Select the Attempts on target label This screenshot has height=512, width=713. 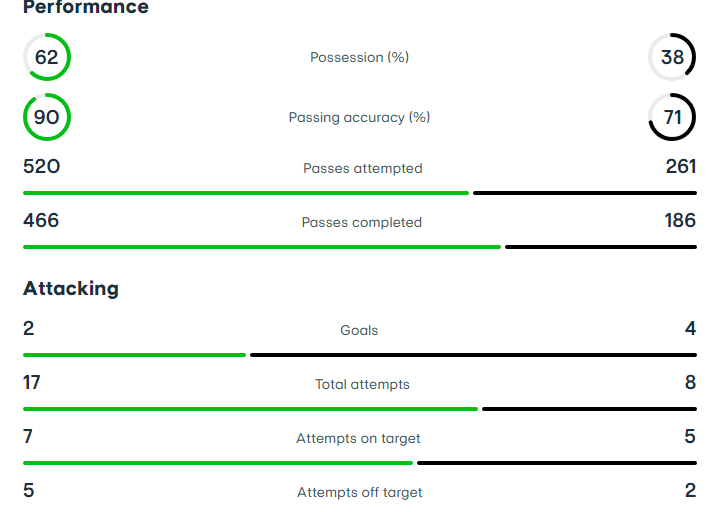click(x=359, y=438)
